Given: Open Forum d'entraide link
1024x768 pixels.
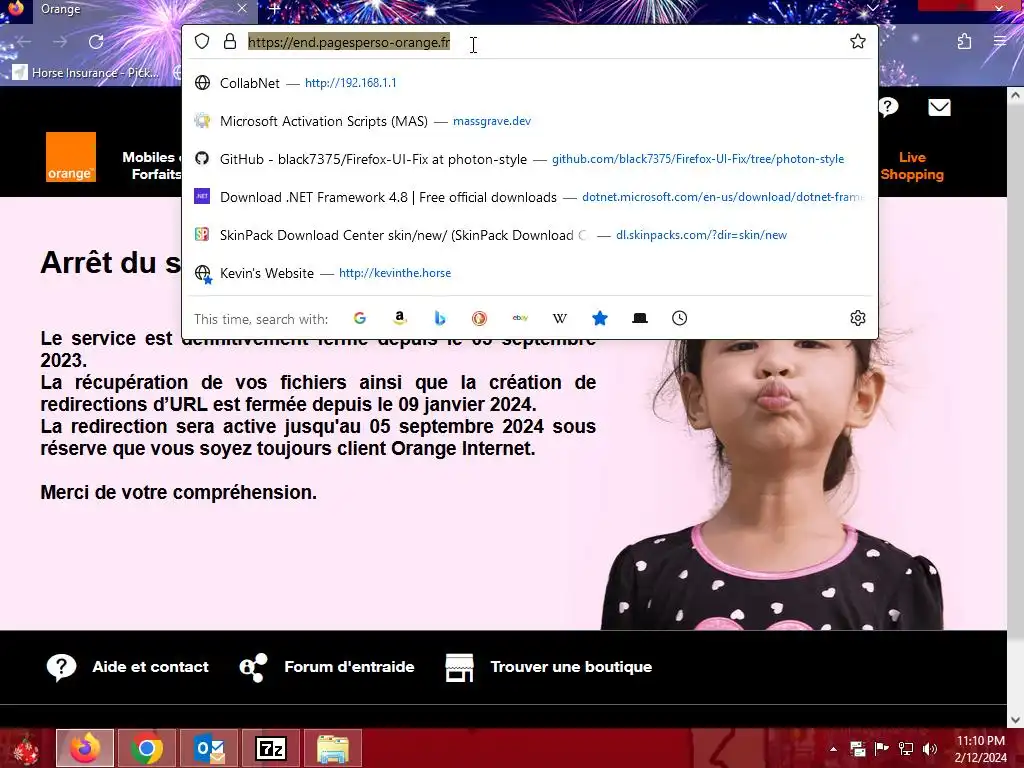Looking at the screenshot, I should click(x=327, y=667).
